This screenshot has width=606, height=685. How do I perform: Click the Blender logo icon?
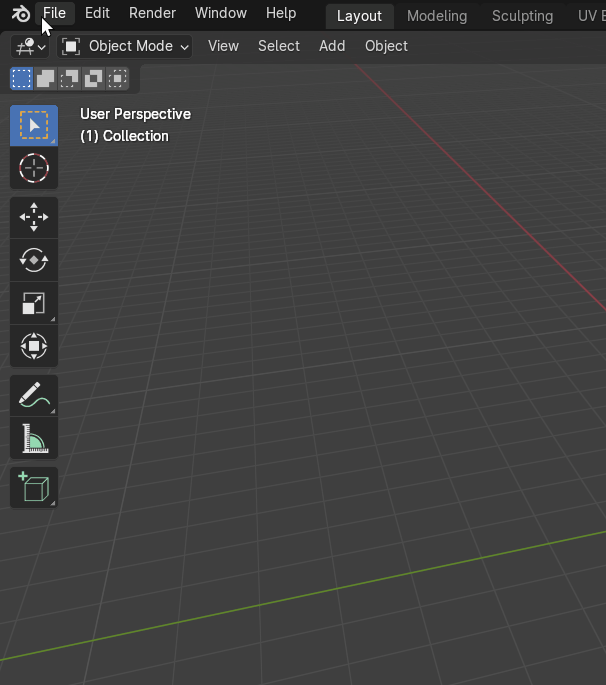coord(21,14)
